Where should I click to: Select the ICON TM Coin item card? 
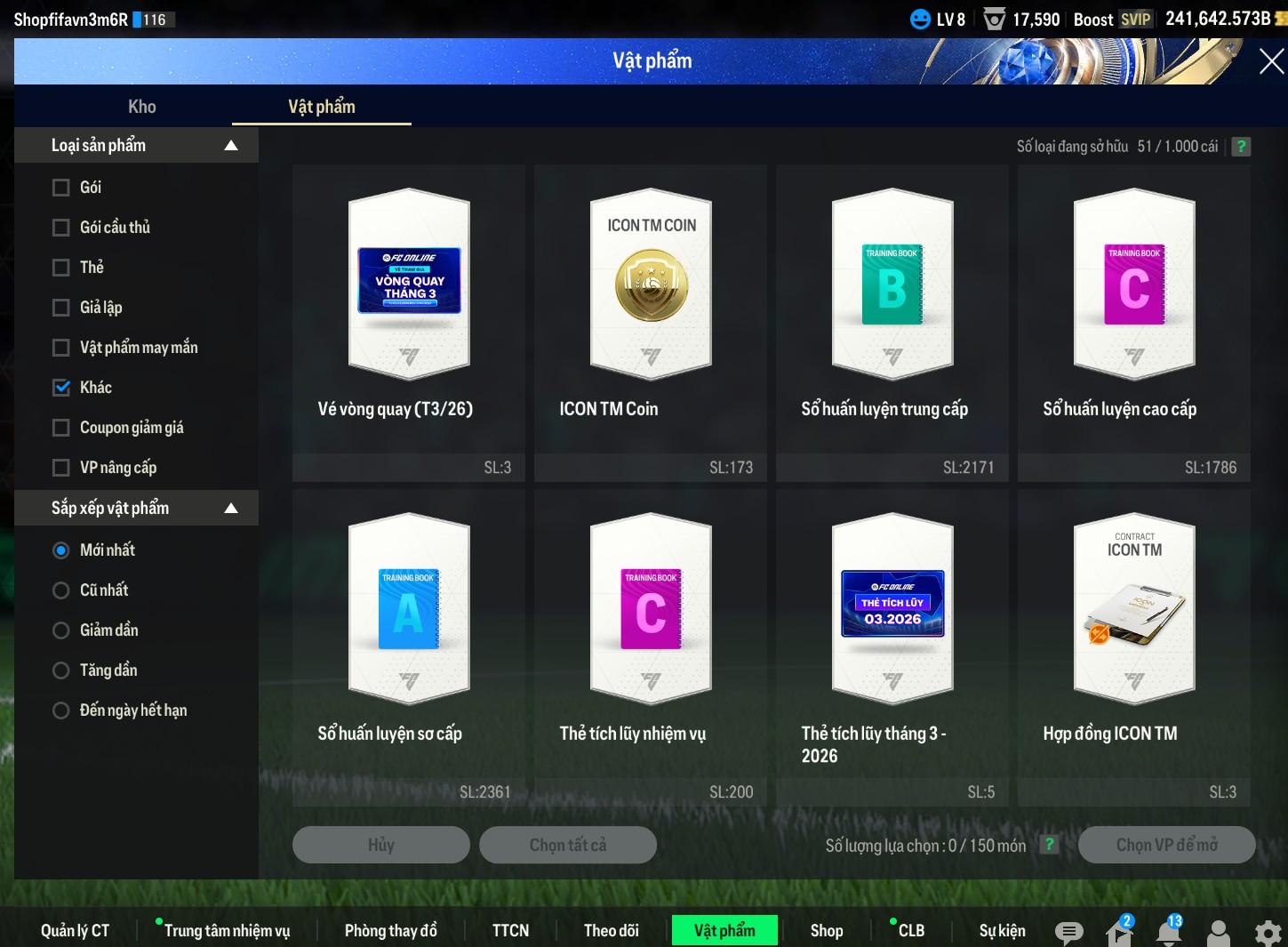point(652,285)
